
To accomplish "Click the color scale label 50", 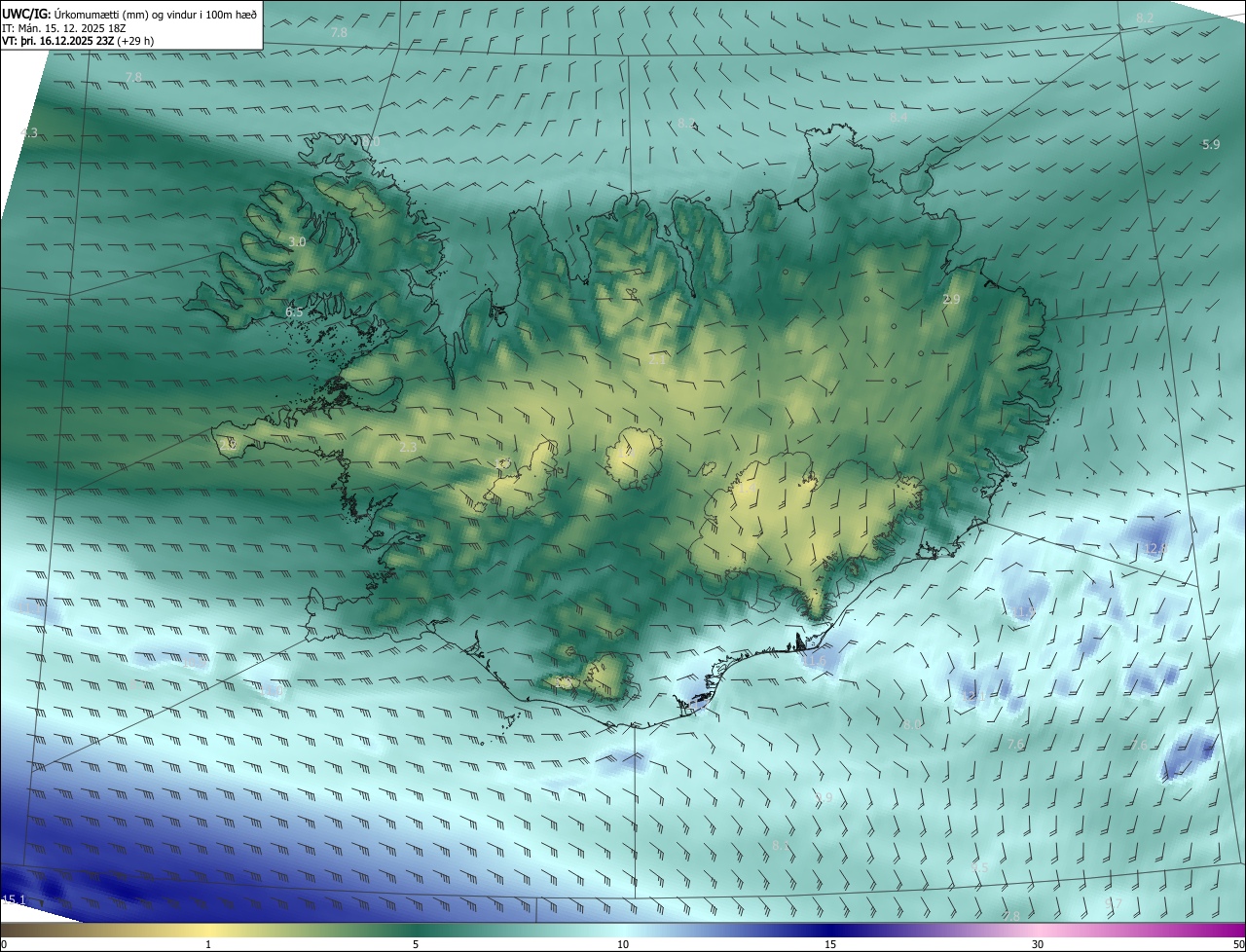I will click(x=1238, y=944).
